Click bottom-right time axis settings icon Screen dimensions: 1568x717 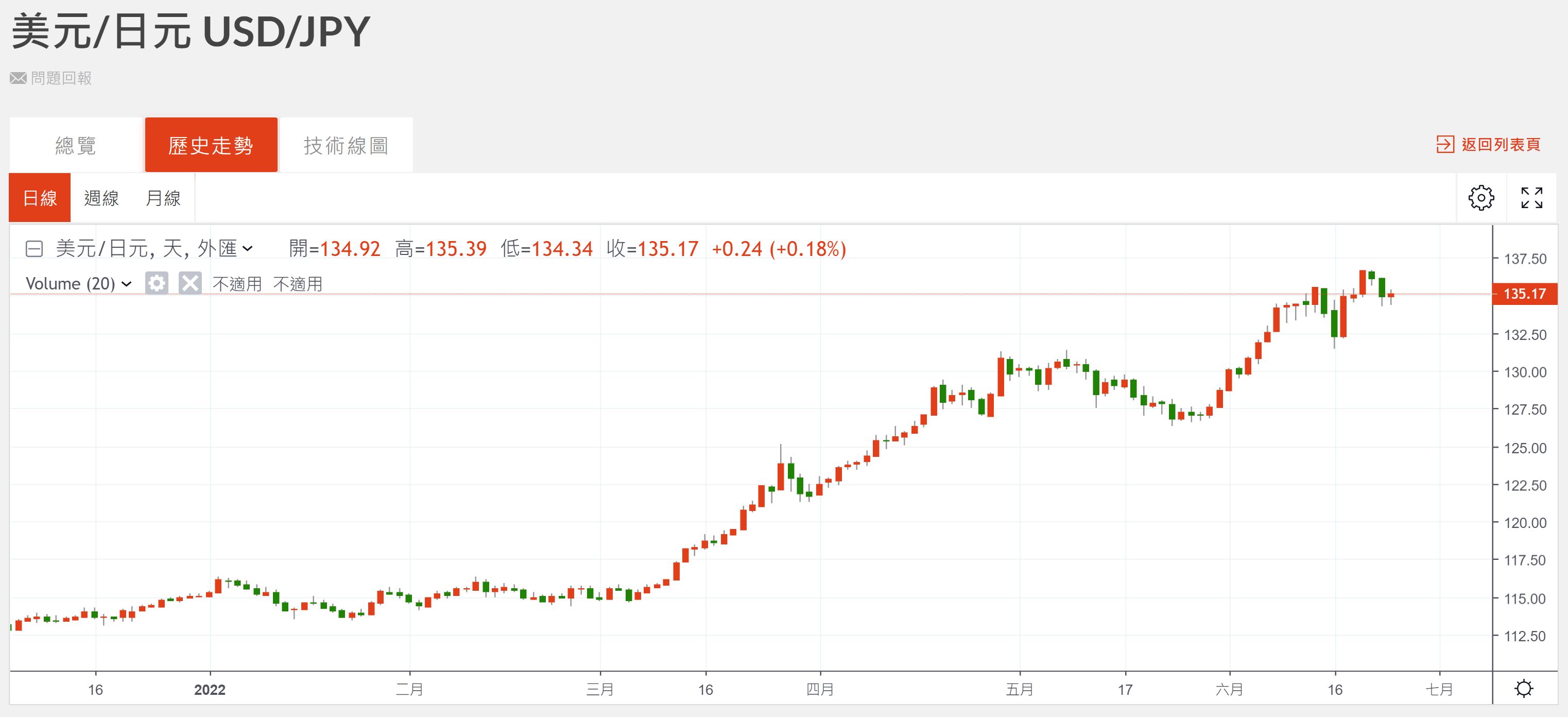[x=1524, y=688]
